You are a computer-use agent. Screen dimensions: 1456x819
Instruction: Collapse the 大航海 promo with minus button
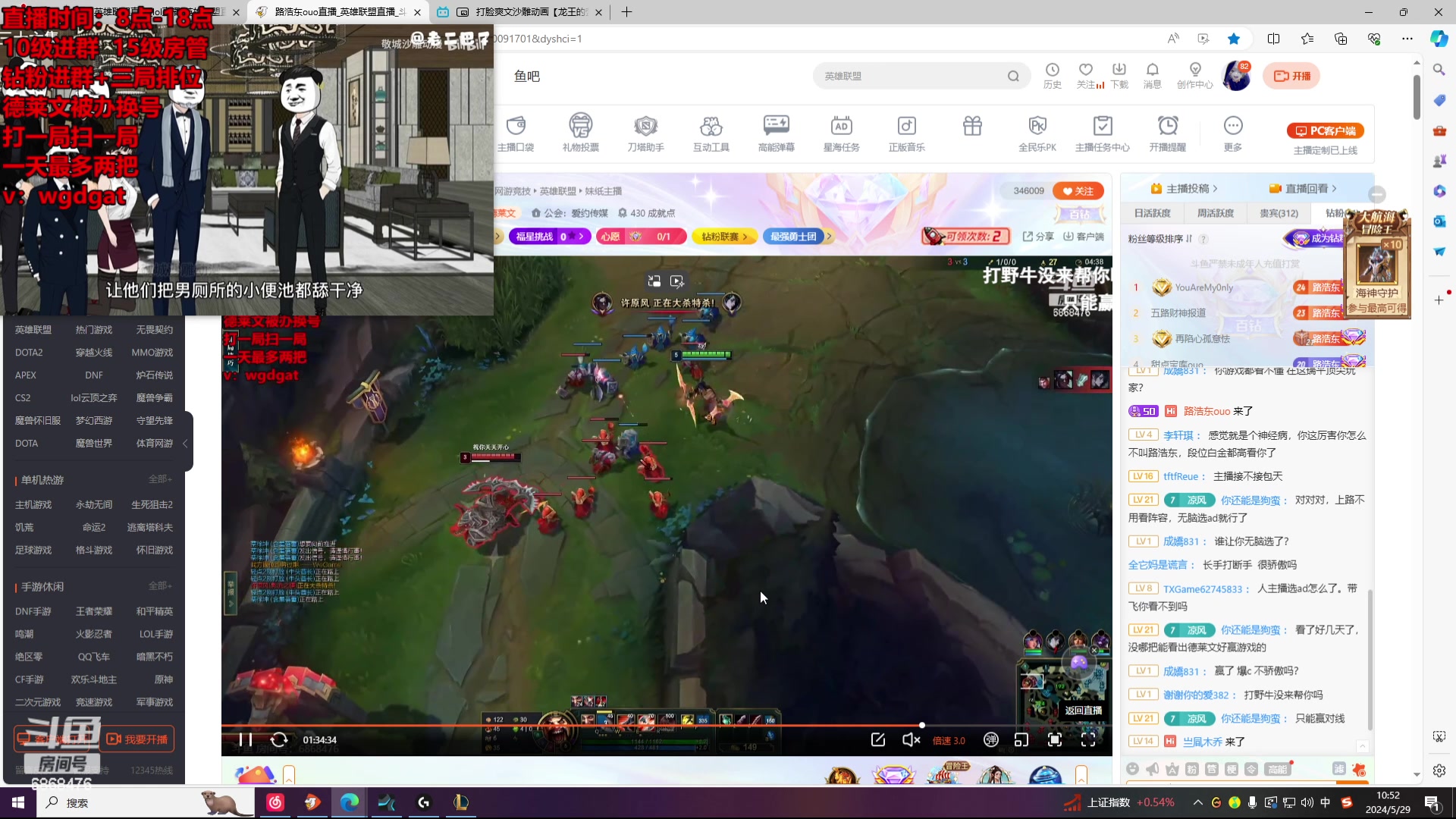point(1378,194)
